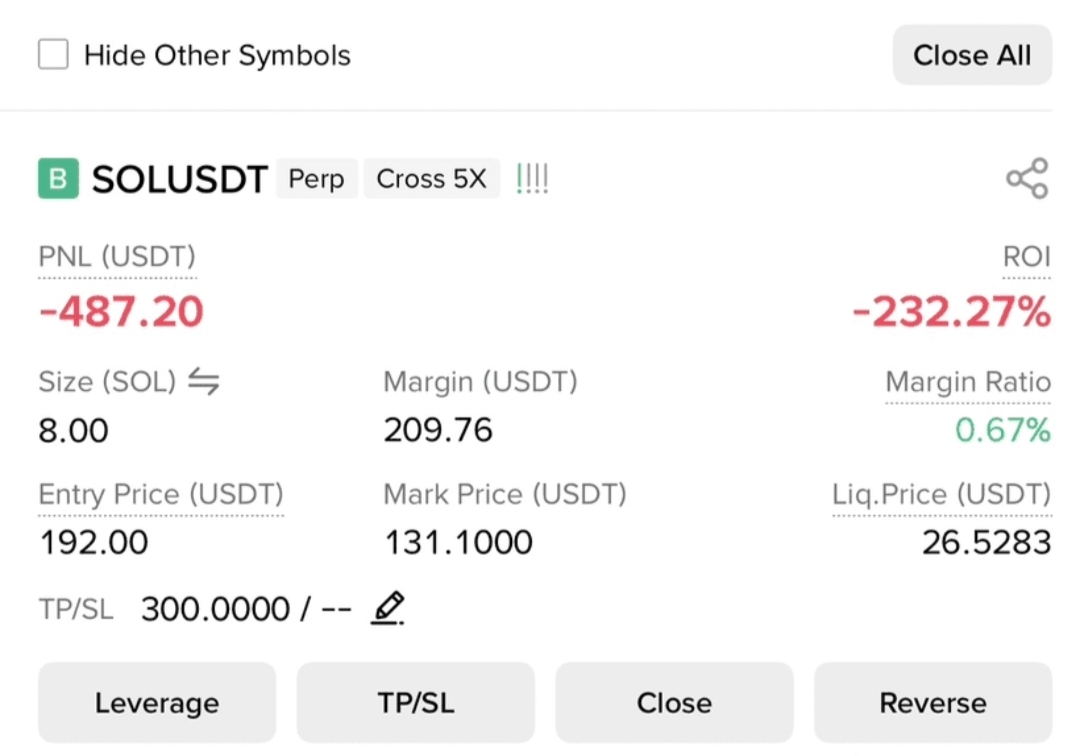Screen dimensions: 1080x756
Task: Tick the Hide Other Symbols checkbox
Action: 53,54
